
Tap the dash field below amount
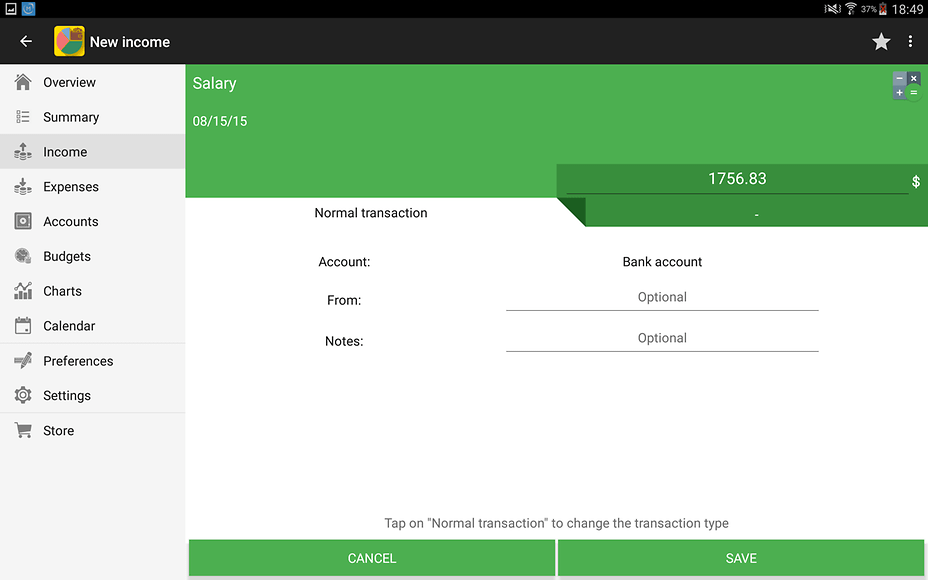[x=756, y=214]
